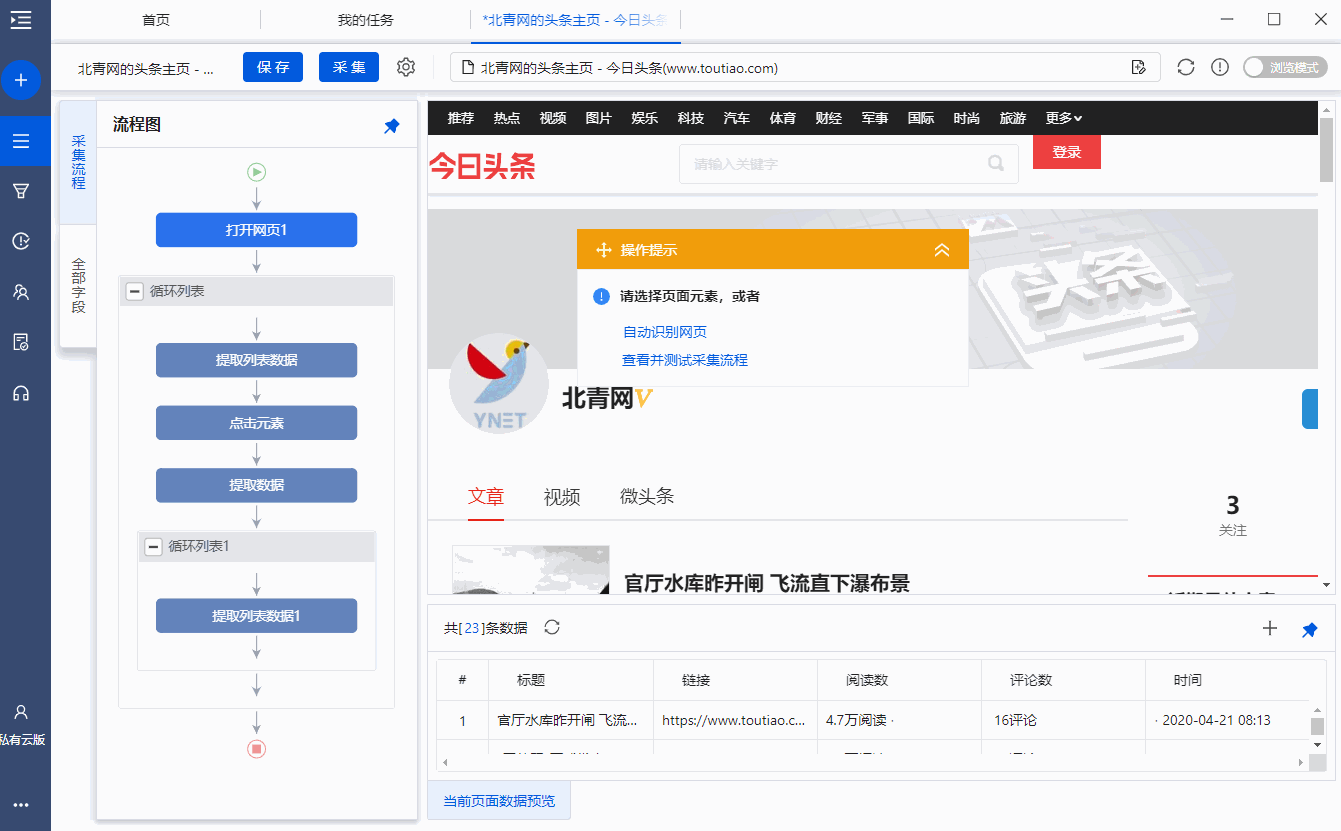This screenshot has width=1341, height=831.
Task: Open the scheduled clock sidebar icon
Action: [21, 241]
